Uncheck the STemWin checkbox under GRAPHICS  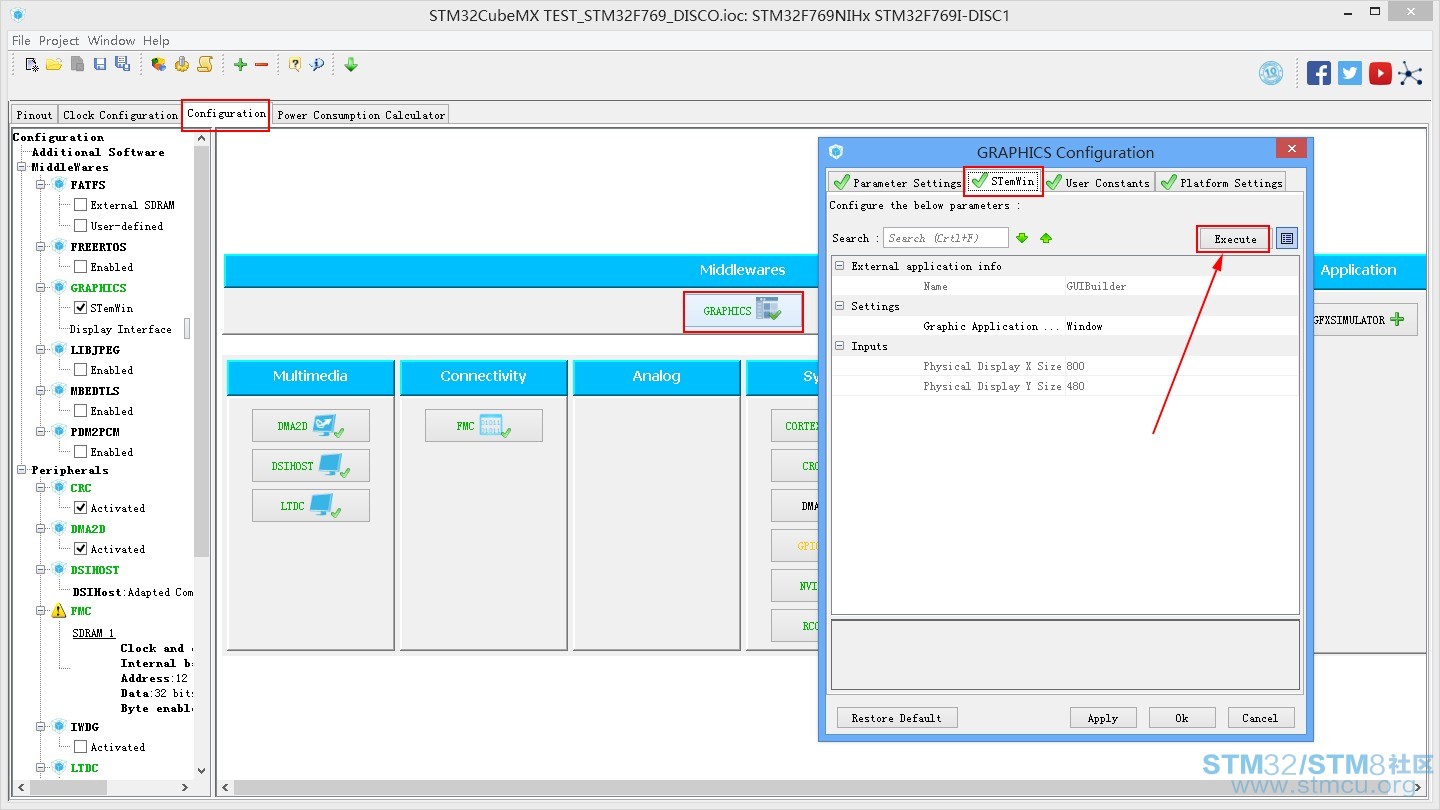(81, 308)
